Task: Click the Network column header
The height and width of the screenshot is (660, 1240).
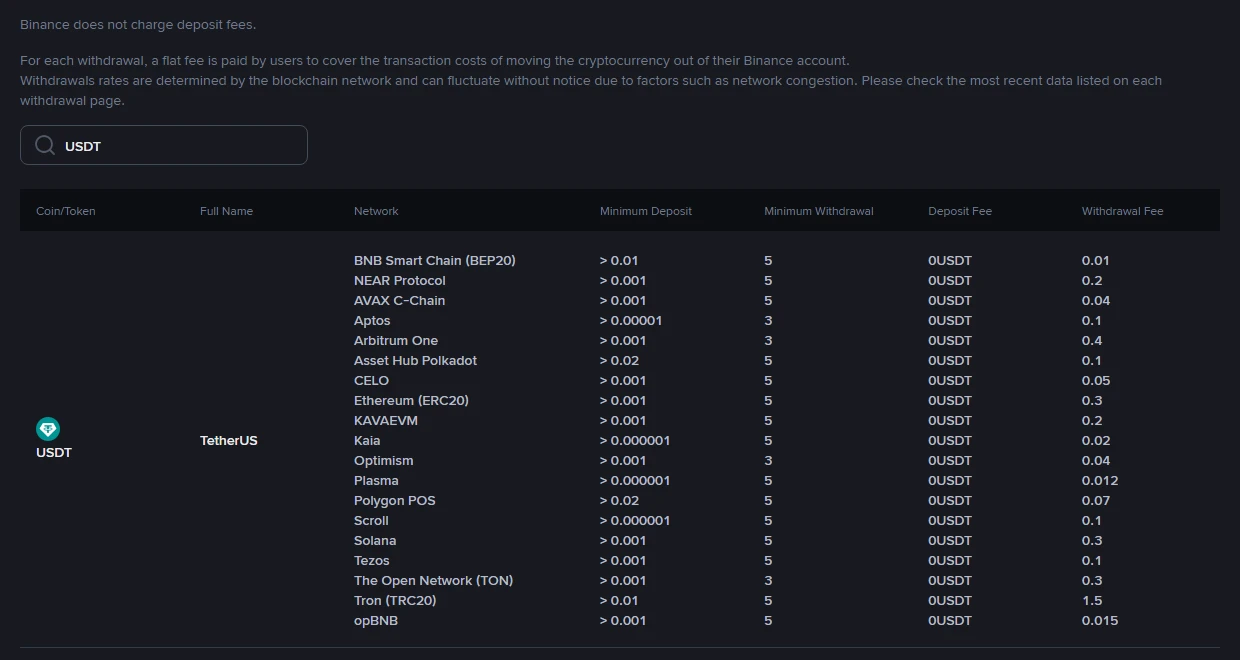Action: coord(376,211)
